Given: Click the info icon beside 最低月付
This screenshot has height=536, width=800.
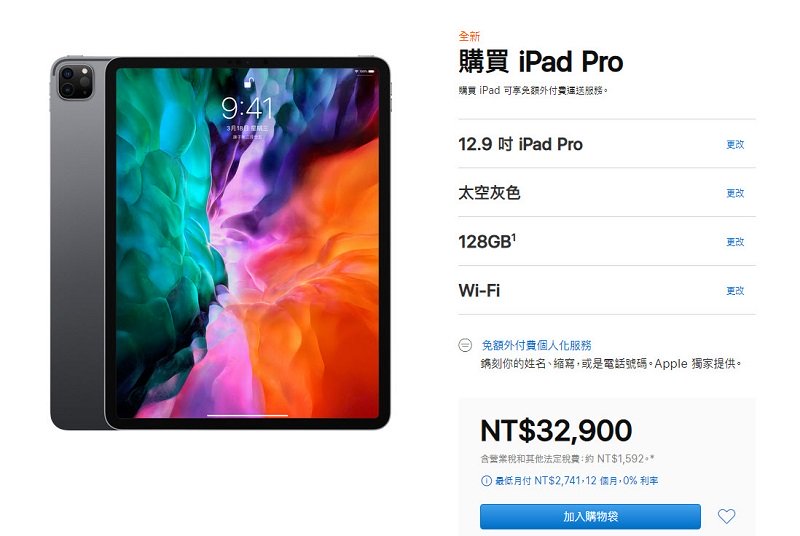Looking at the screenshot, I should [486, 481].
